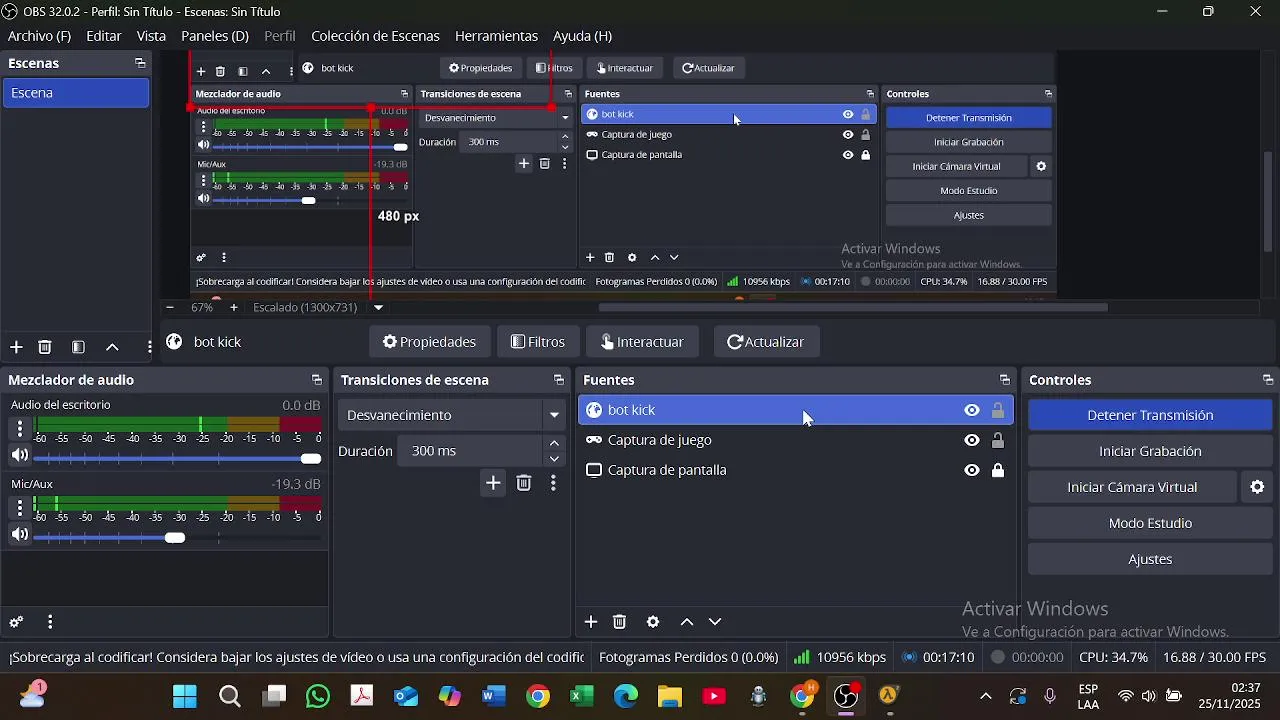Open Mic/Aux options menu dots
1280x720 pixels.
pos(19,508)
